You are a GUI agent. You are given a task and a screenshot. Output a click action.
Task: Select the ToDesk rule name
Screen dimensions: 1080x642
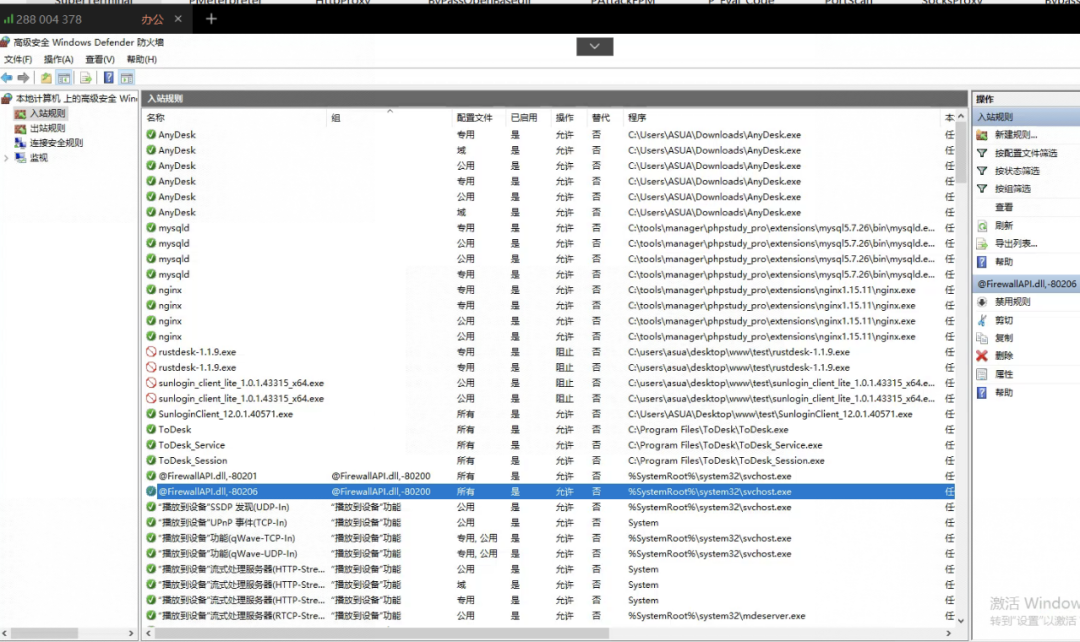[175, 430]
